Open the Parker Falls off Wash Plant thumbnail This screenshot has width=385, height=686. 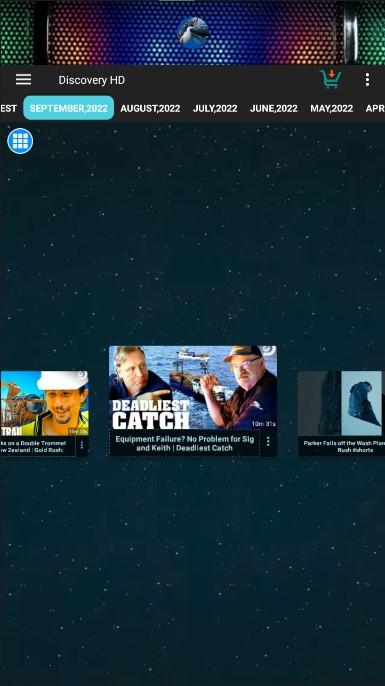(x=341, y=404)
